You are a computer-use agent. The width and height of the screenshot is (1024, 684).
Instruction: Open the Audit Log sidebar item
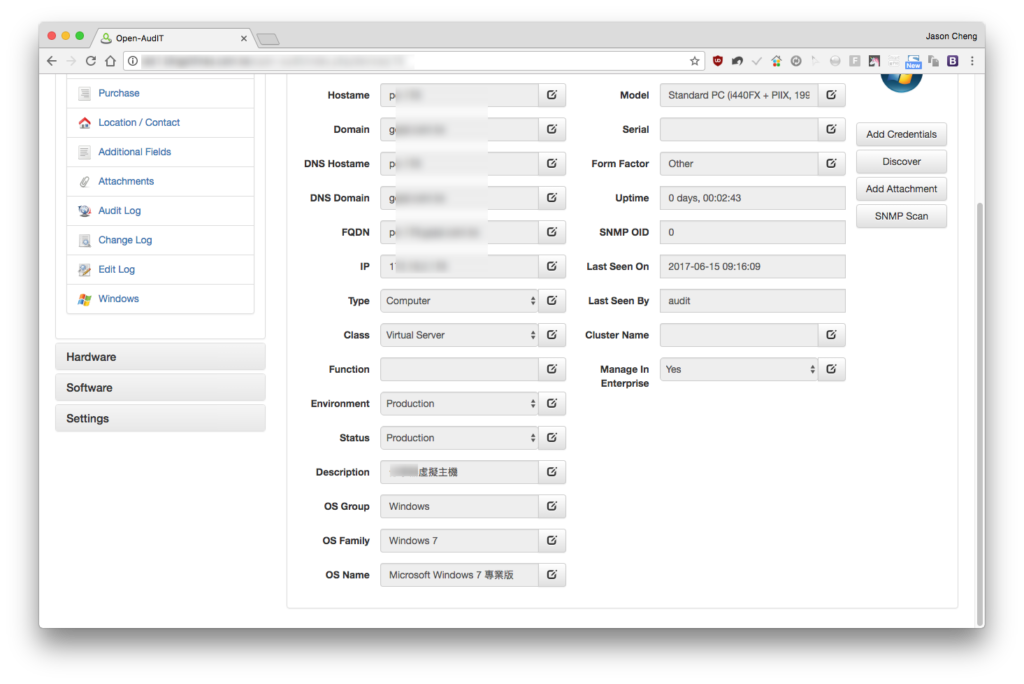[x=120, y=211]
